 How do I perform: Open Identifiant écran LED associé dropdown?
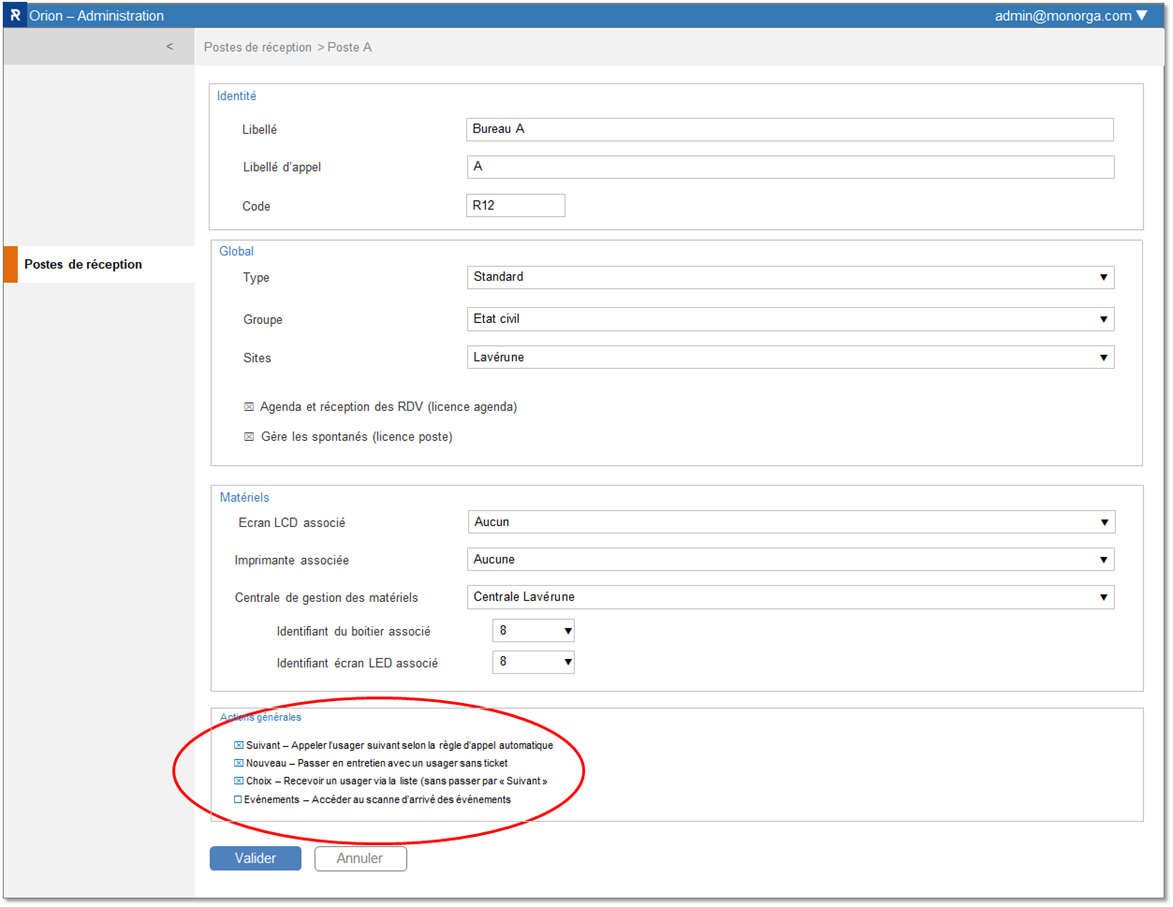533,662
